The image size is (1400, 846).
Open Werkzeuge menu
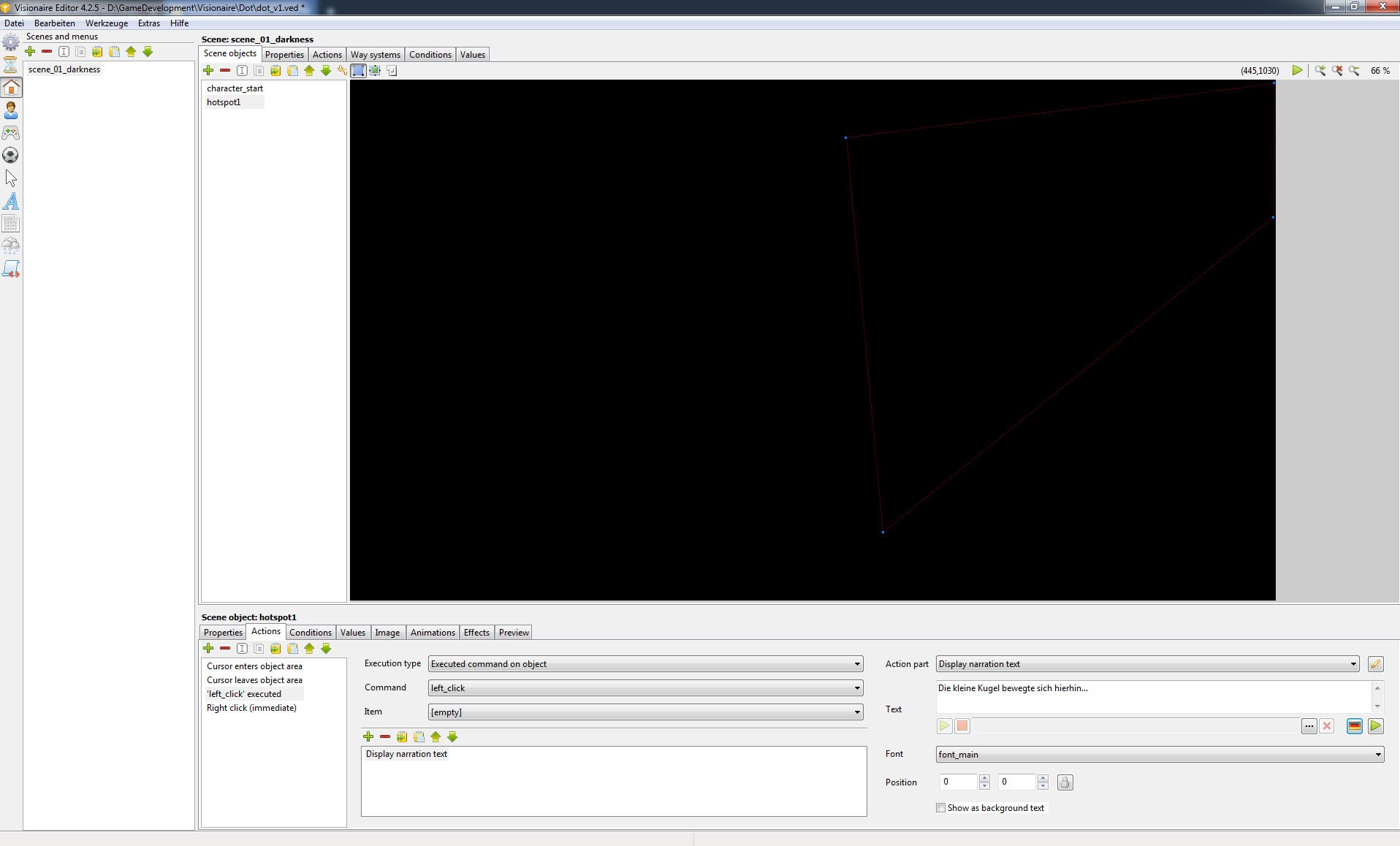pos(107,23)
